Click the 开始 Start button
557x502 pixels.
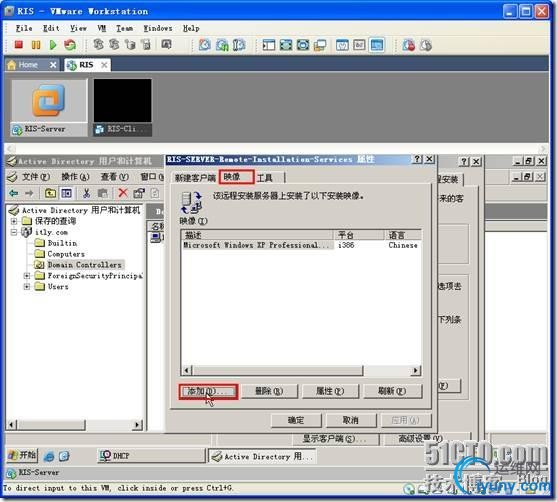[x=22, y=455]
